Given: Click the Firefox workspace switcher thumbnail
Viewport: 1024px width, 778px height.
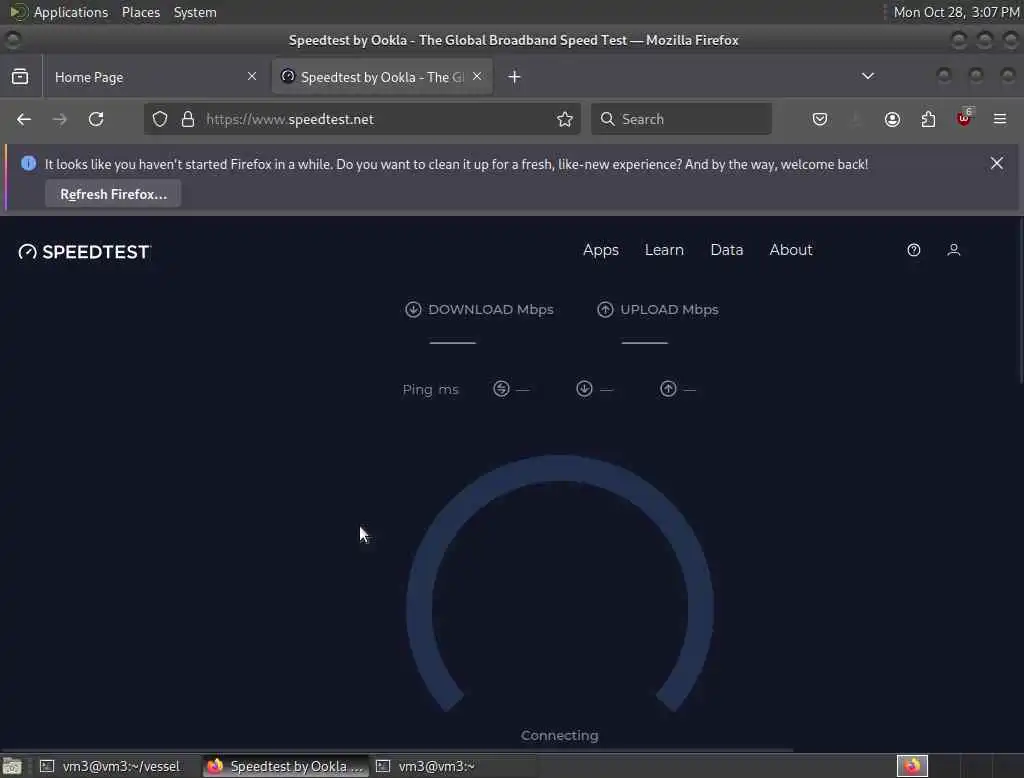Looking at the screenshot, I should (x=912, y=766).
